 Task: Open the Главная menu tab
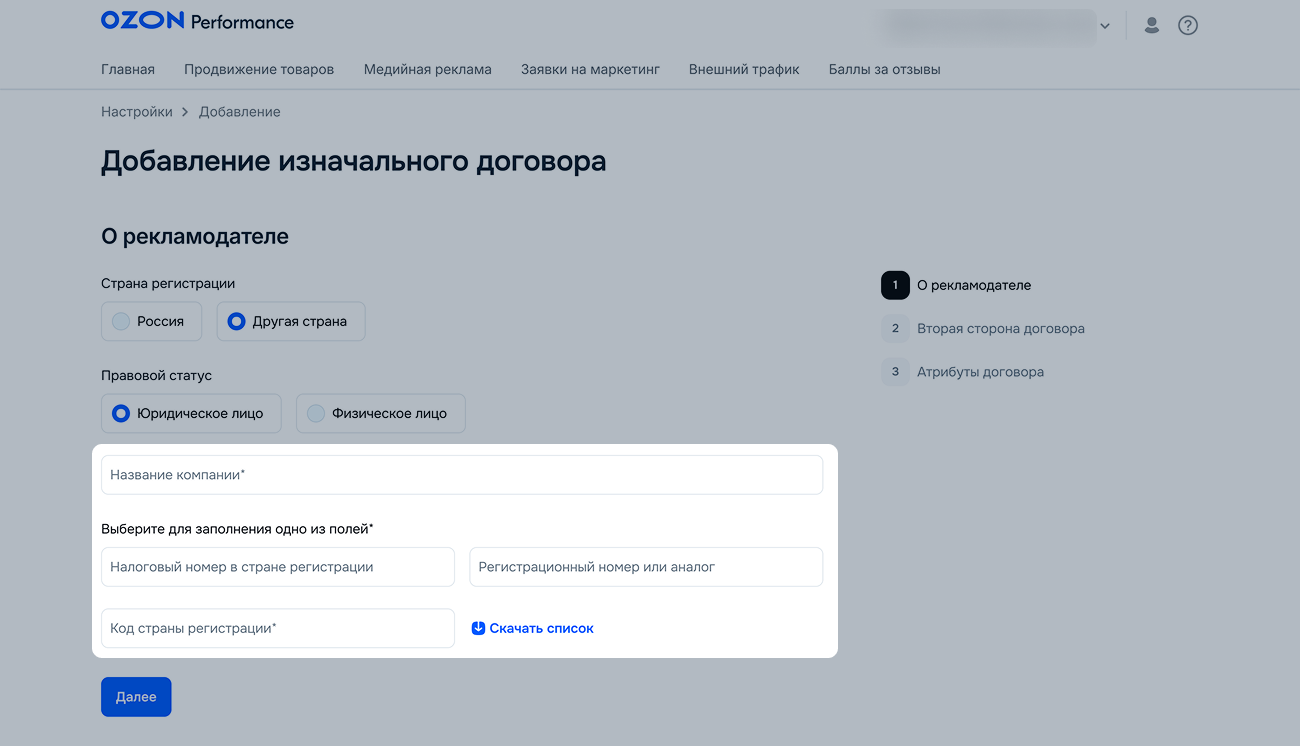(x=128, y=69)
